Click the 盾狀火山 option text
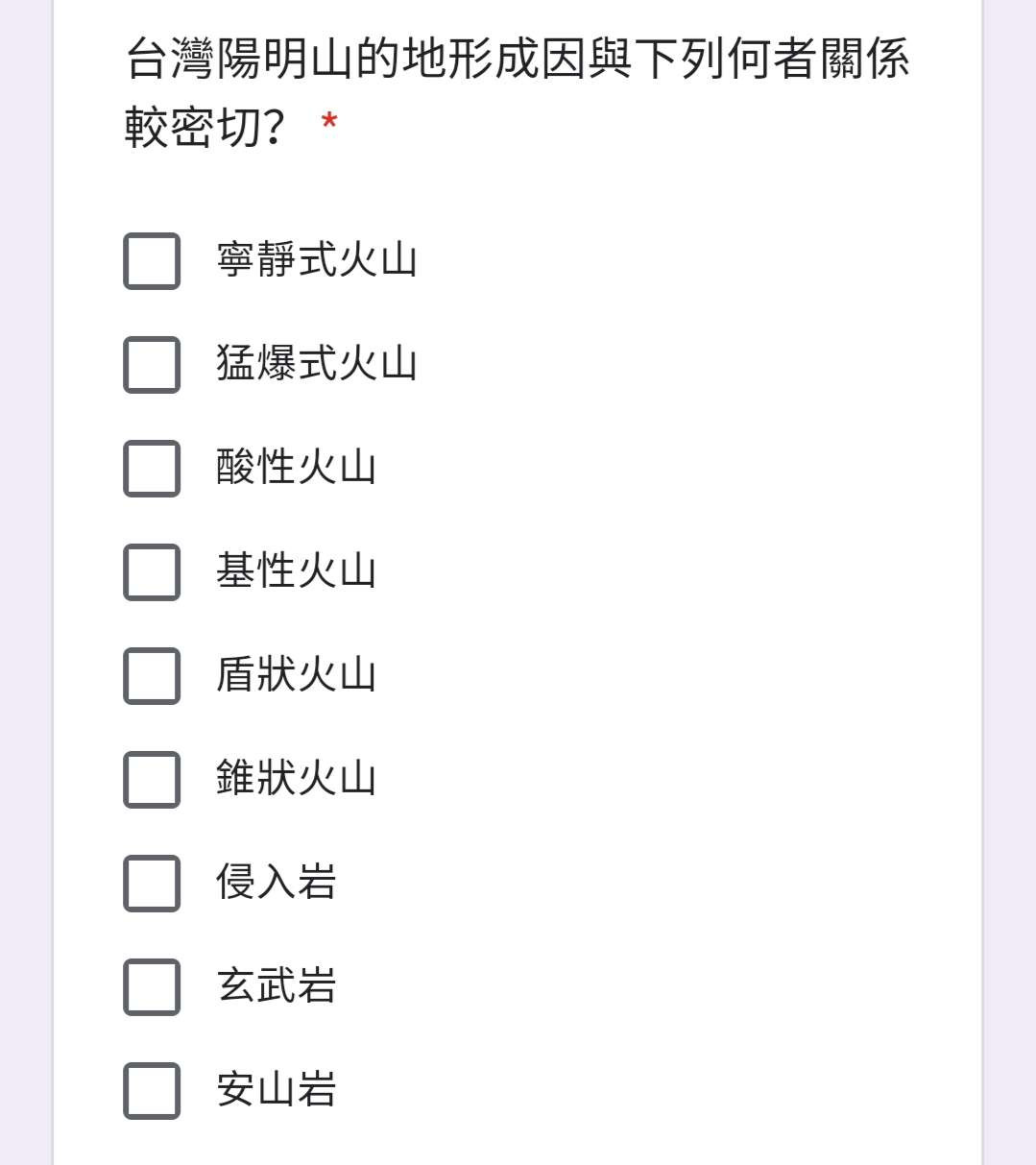1036x1165 pixels. click(x=296, y=675)
